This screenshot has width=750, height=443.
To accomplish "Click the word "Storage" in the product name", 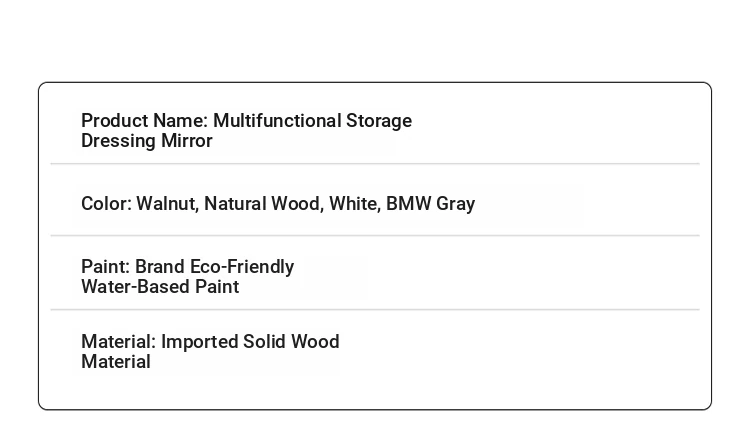I will (x=379, y=121).
